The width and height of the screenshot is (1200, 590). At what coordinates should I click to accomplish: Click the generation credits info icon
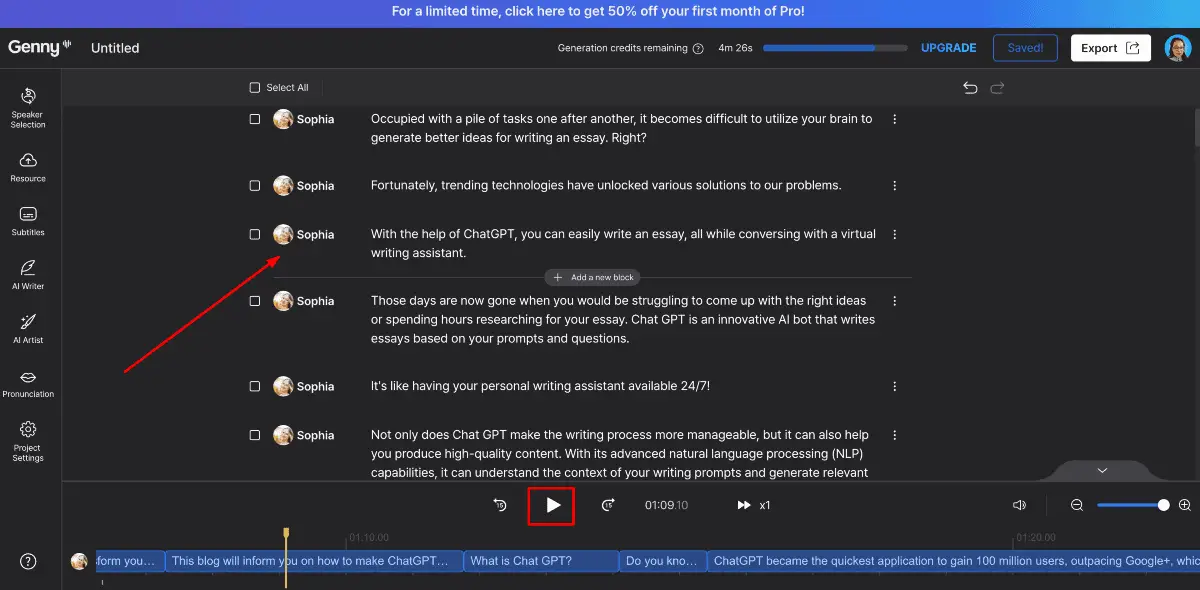click(x=698, y=48)
